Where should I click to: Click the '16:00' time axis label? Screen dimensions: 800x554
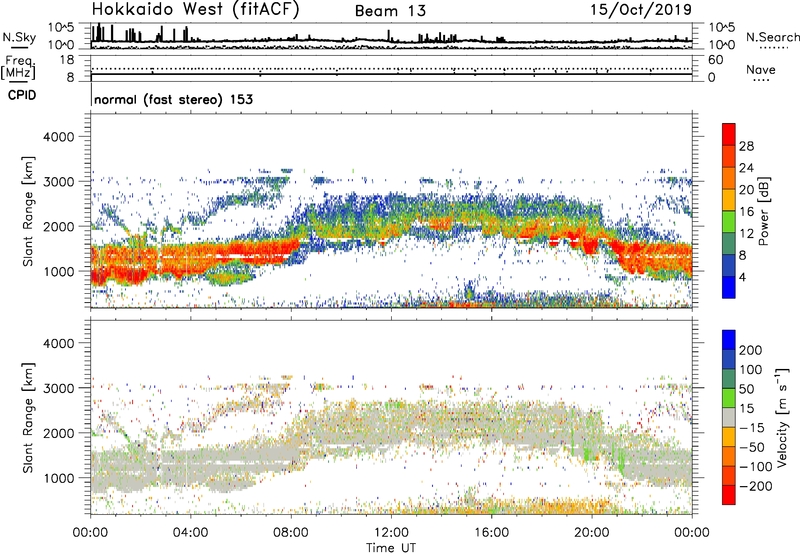(x=491, y=533)
